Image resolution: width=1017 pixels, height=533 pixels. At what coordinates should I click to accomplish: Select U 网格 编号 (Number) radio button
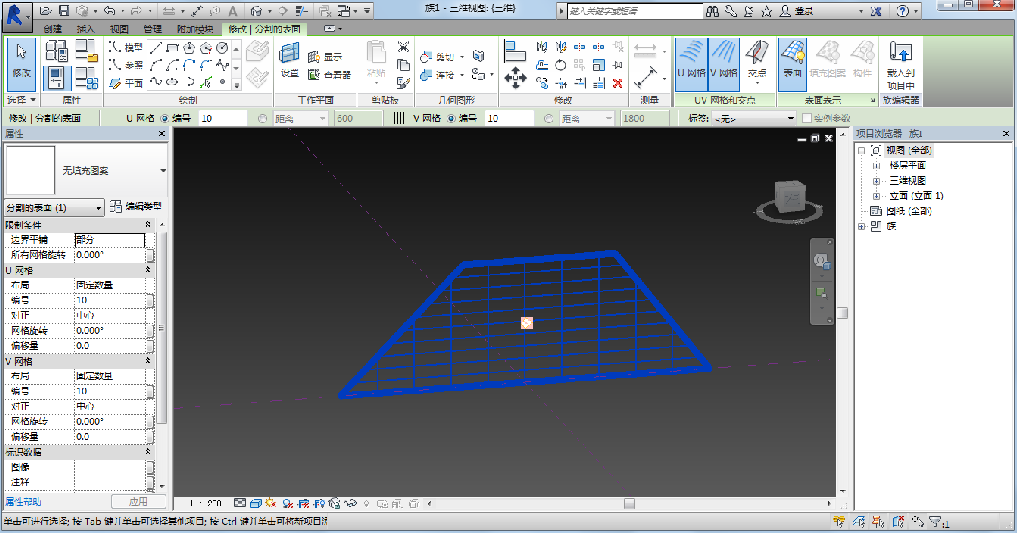tap(164, 118)
